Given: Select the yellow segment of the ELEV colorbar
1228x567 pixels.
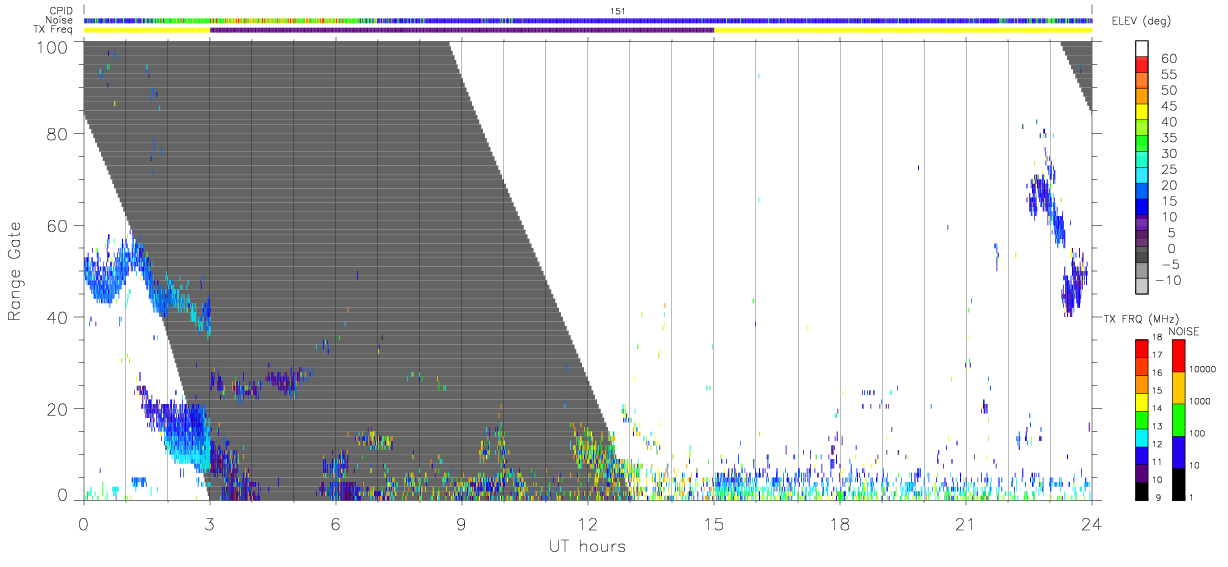Looking at the screenshot, I should coord(1141,112).
